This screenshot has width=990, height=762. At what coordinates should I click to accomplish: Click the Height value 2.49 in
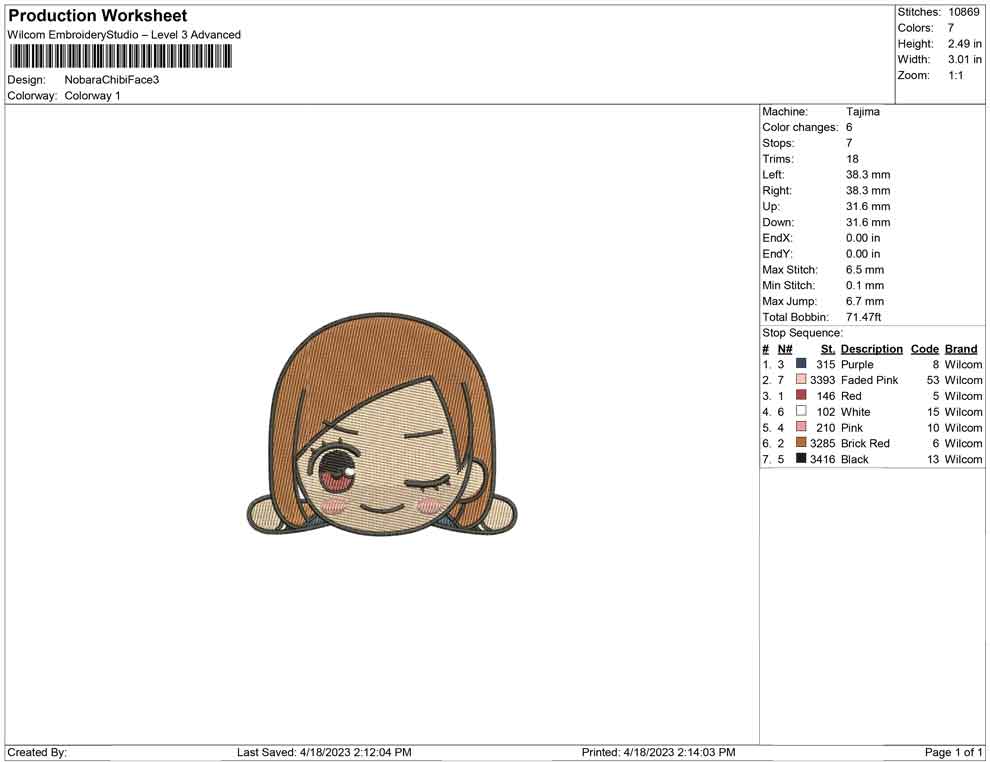point(964,44)
